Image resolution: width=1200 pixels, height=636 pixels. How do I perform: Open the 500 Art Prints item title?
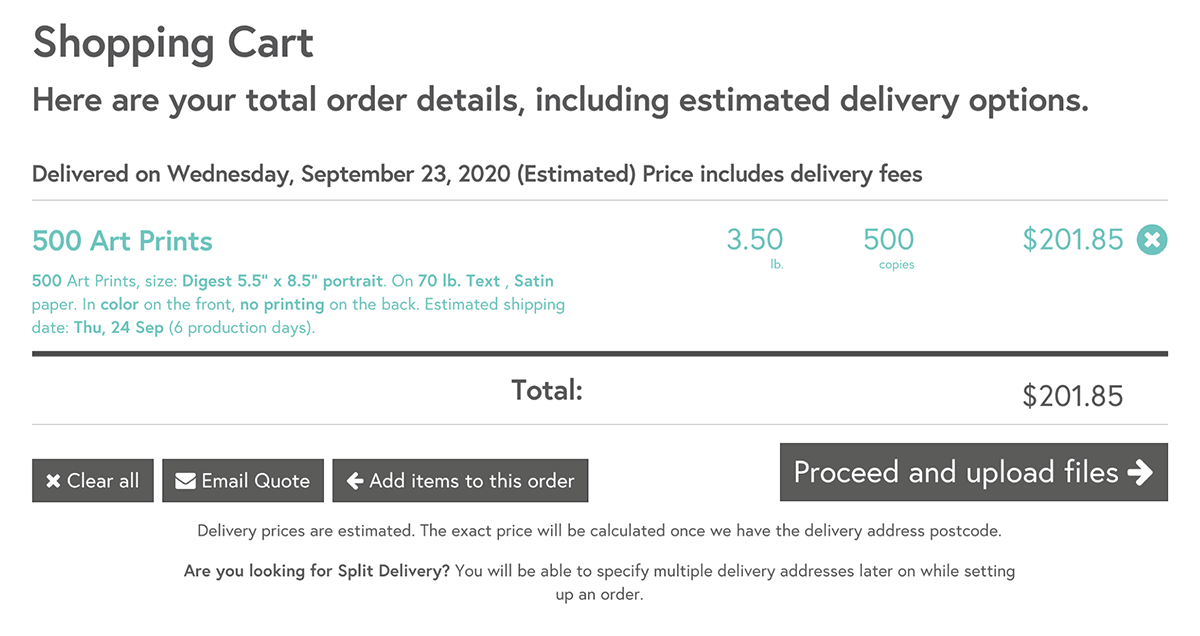pos(122,241)
